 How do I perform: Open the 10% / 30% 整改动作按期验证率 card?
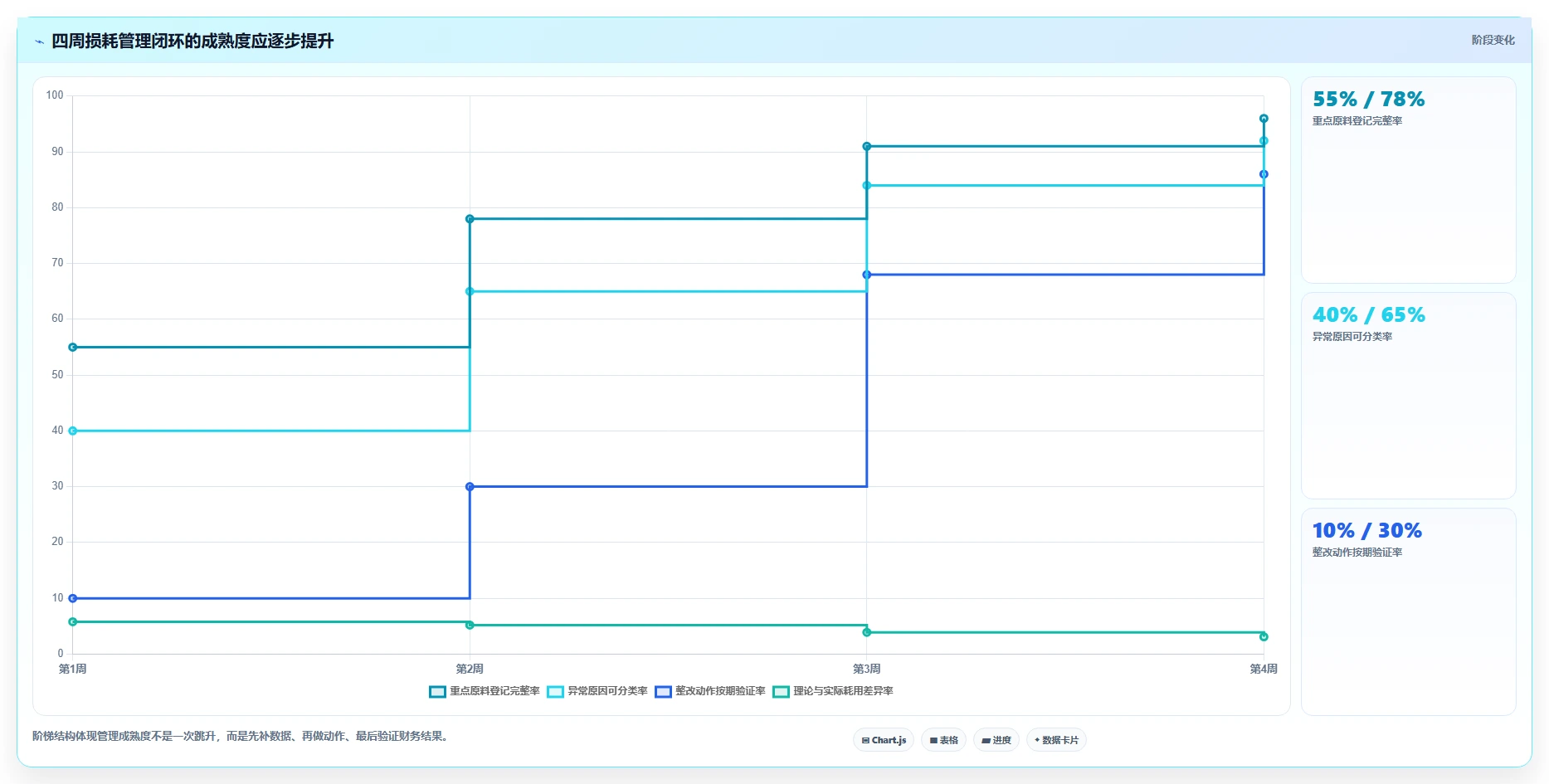click(1408, 611)
